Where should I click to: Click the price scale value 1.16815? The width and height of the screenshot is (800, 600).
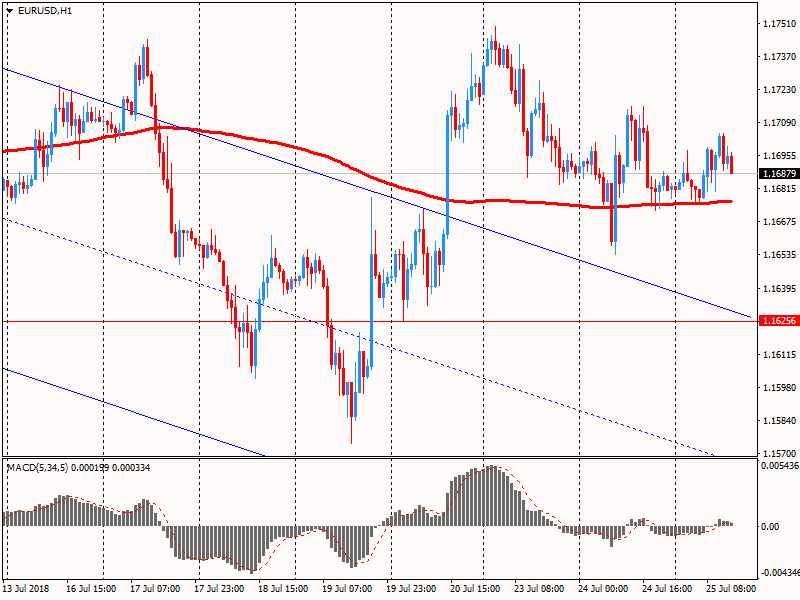pyautogui.click(x=779, y=189)
